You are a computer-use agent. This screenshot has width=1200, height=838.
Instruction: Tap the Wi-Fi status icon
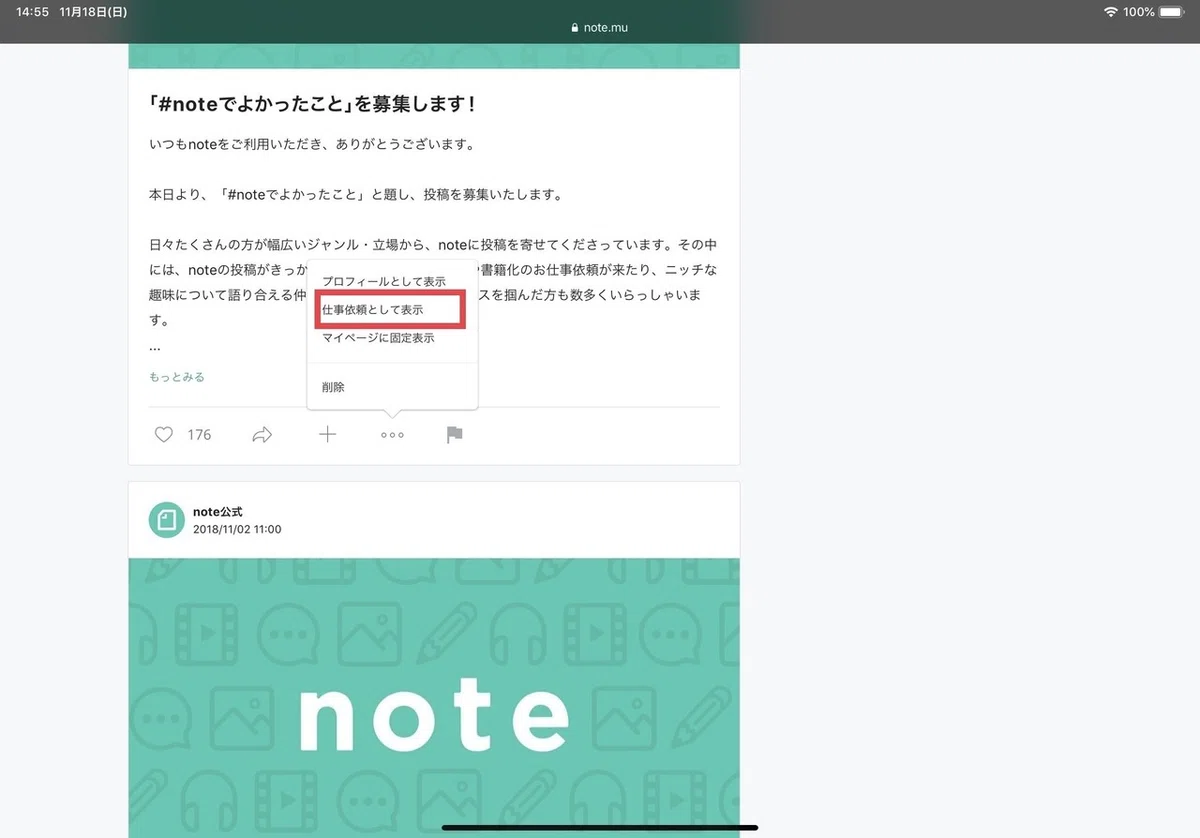coord(1111,12)
